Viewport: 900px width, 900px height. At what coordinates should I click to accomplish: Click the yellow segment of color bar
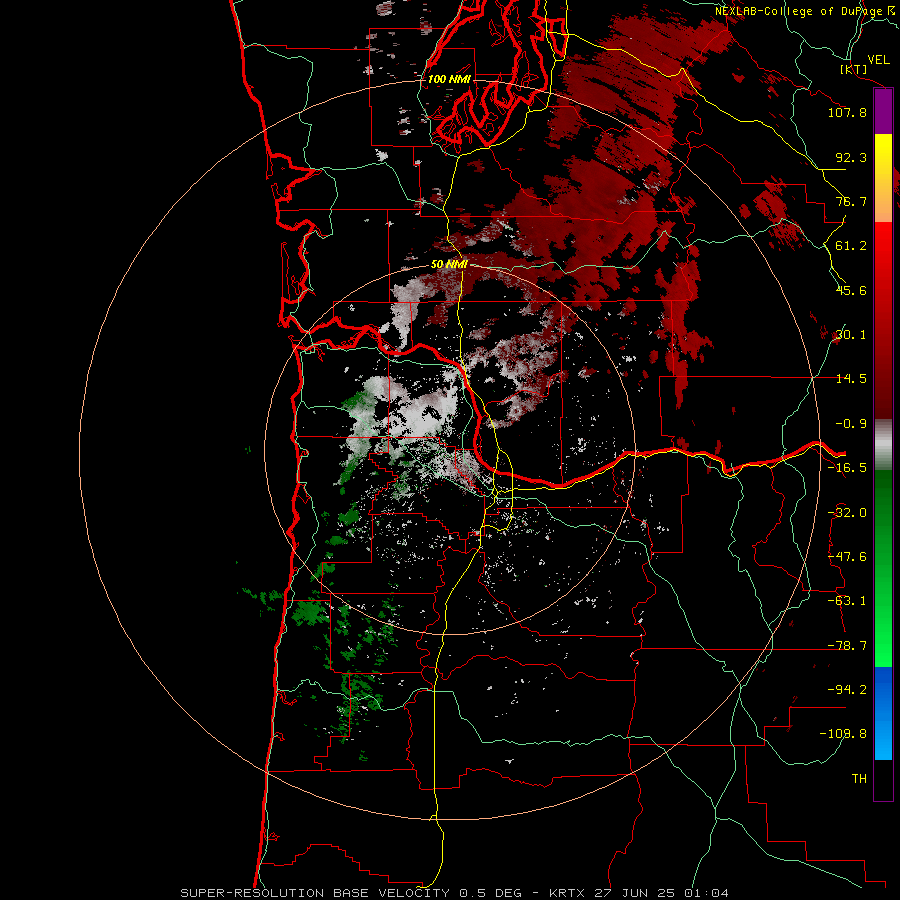(883, 178)
